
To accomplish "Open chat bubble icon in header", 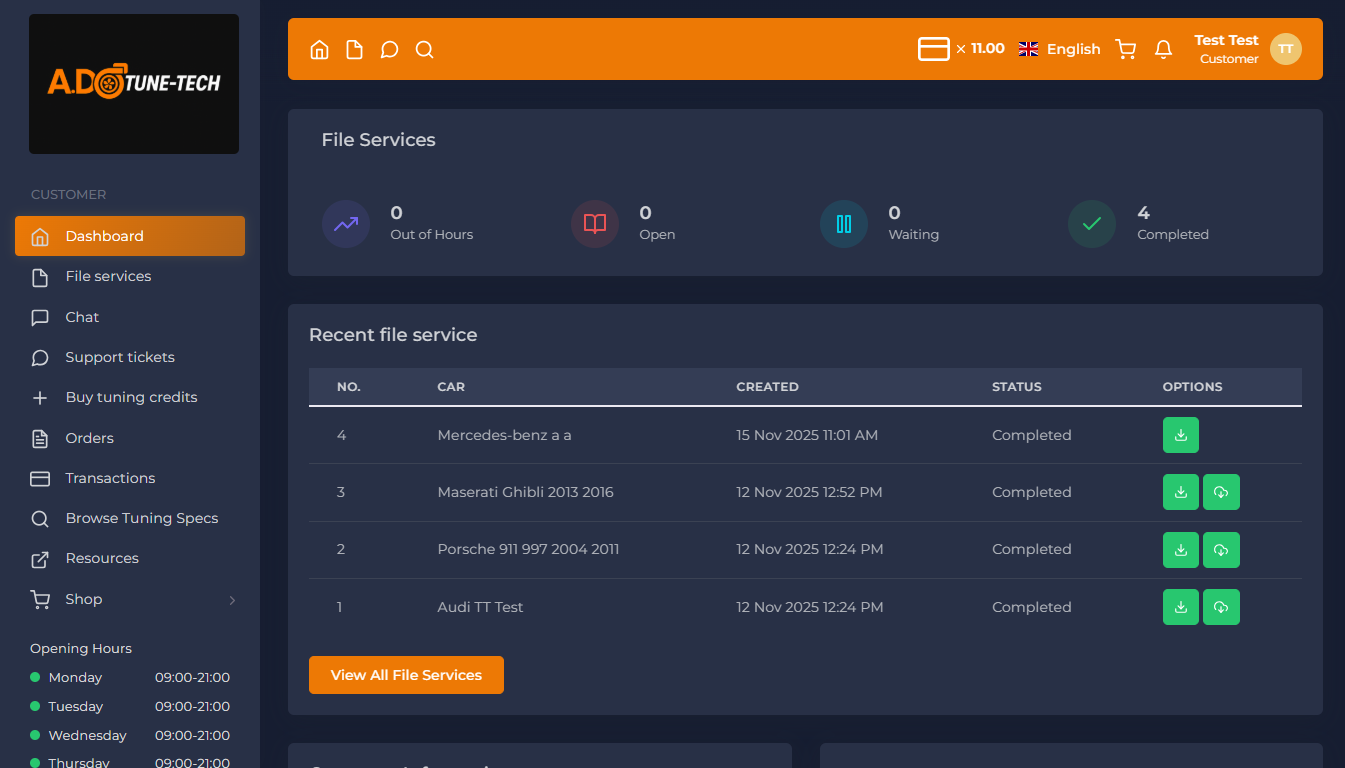I will click(x=389, y=50).
